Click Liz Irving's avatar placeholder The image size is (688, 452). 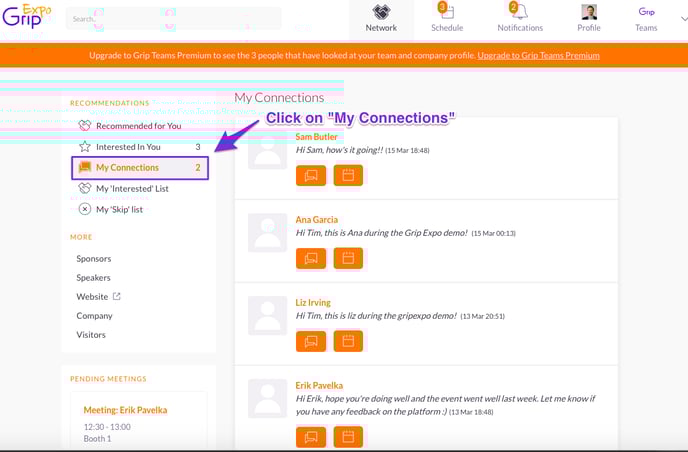click(267, 316)
